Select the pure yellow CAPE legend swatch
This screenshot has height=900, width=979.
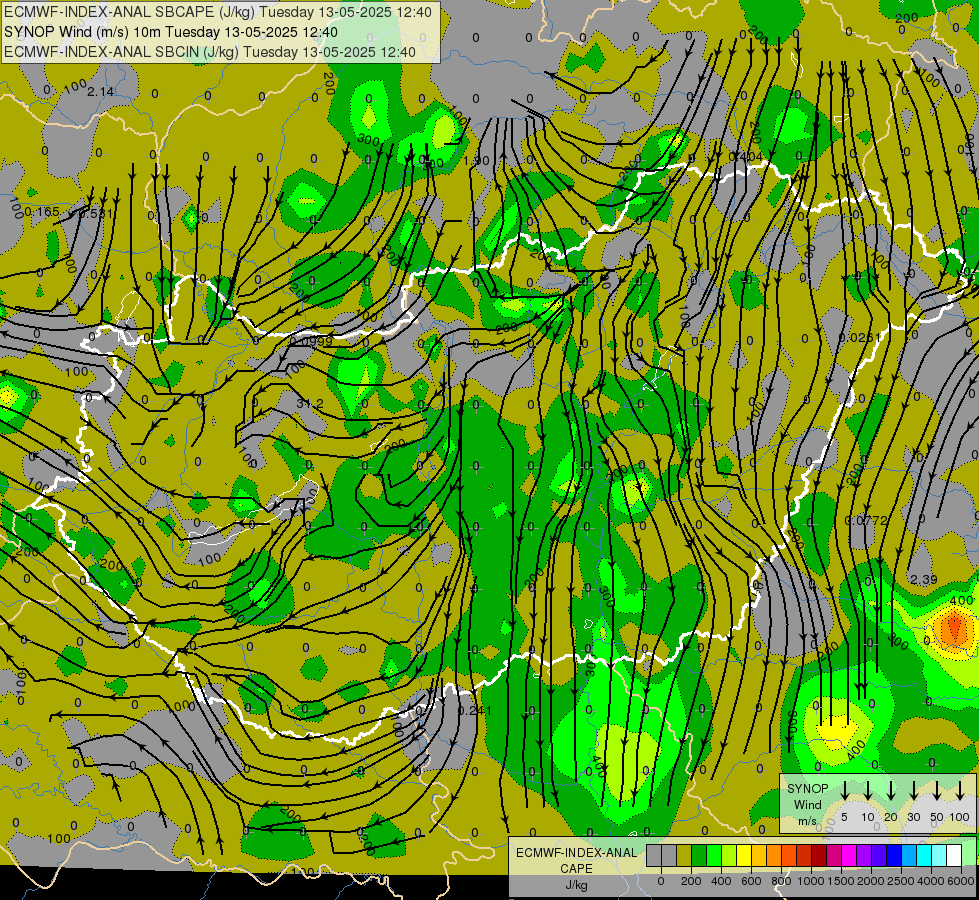tap(744, 855)
